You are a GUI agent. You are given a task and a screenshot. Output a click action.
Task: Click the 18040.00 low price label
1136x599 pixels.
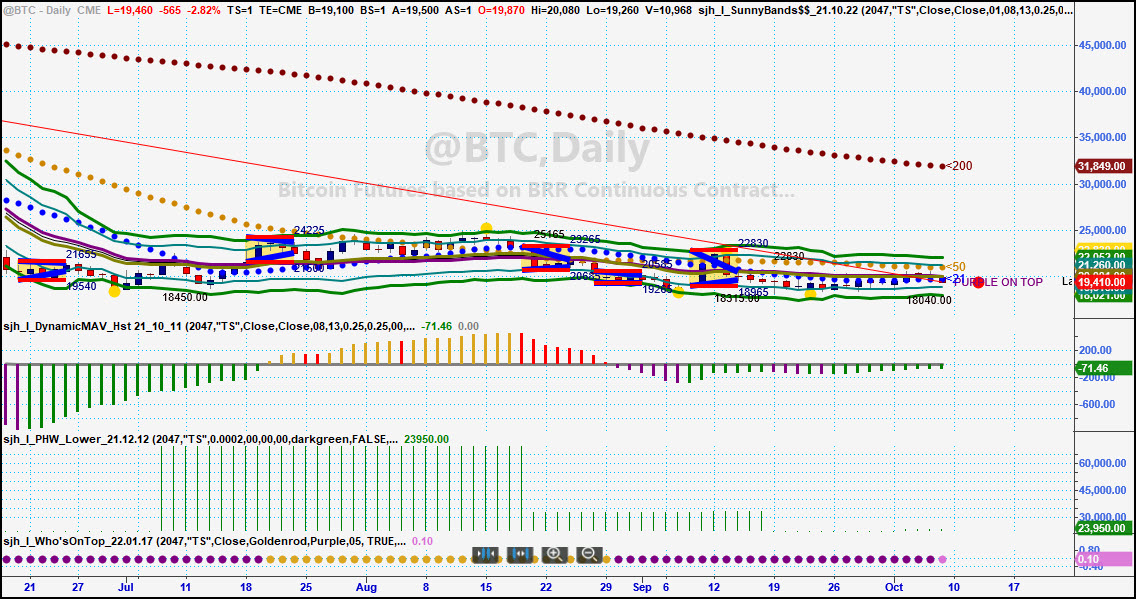click(x=930, y=300)
